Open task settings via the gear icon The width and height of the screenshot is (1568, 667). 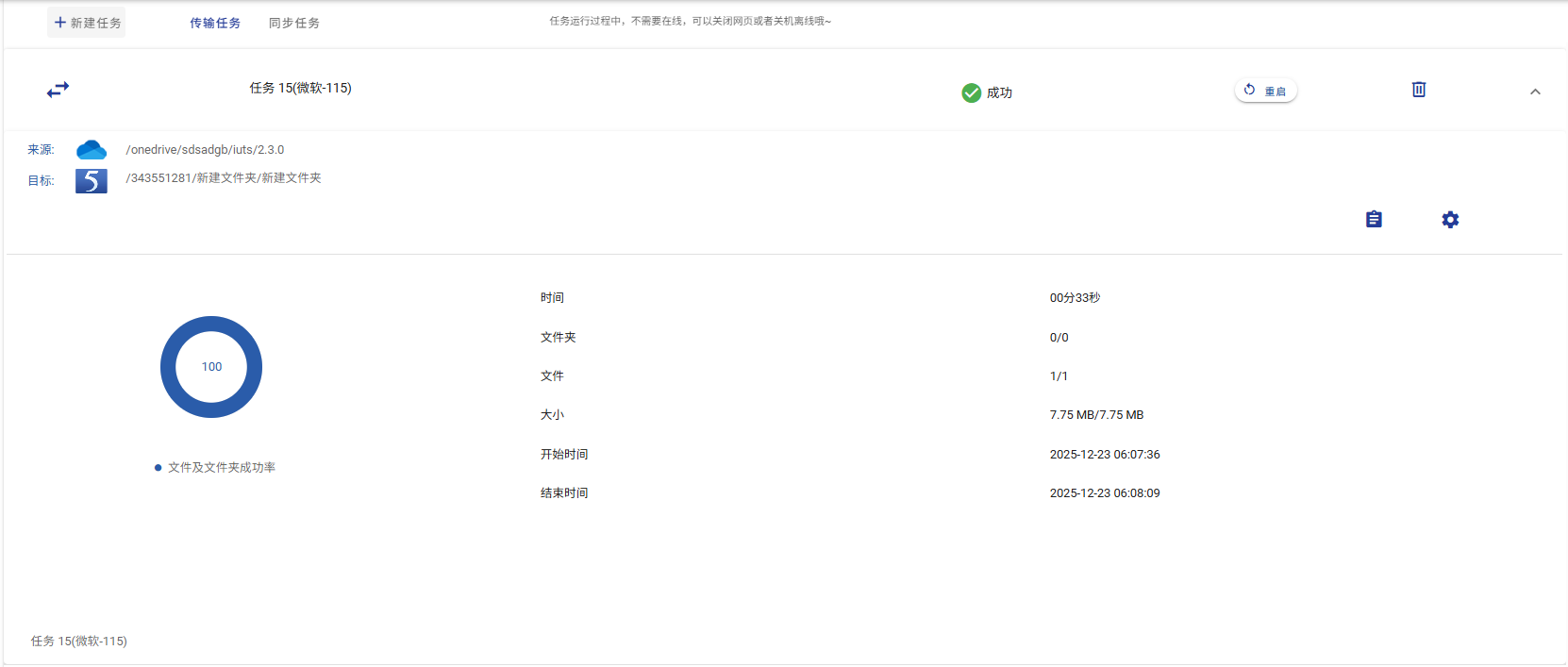tap(1450, 219)
